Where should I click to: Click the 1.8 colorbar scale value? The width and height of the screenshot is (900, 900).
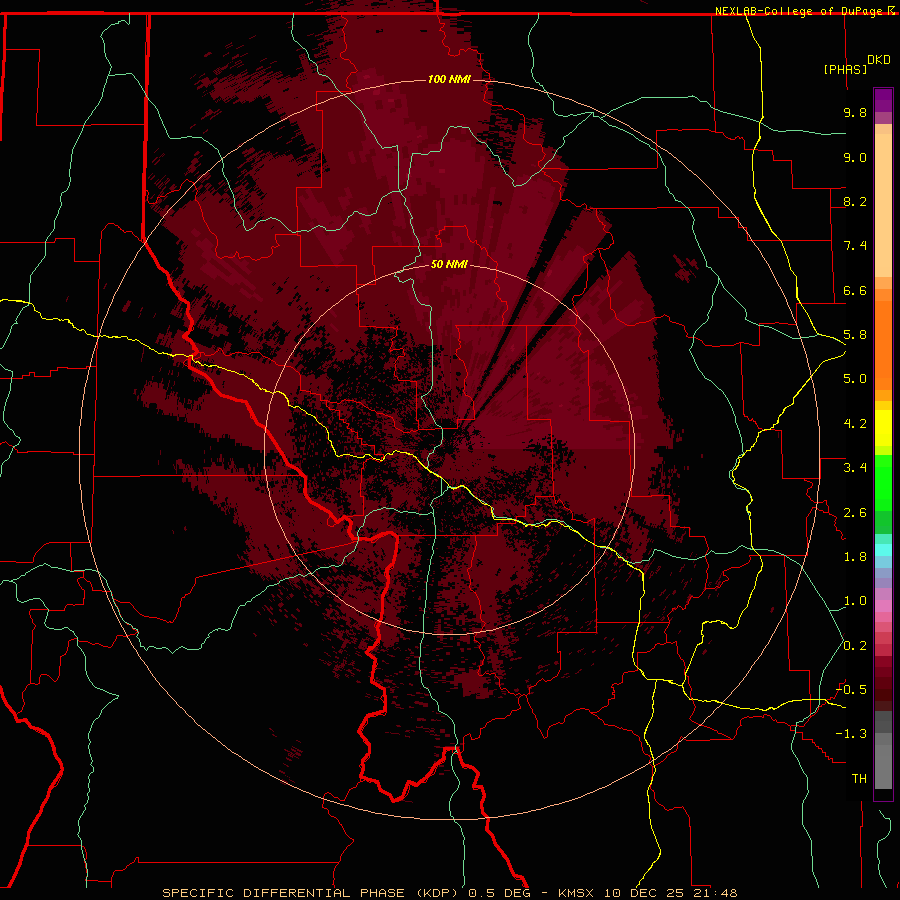click(855, 557)
